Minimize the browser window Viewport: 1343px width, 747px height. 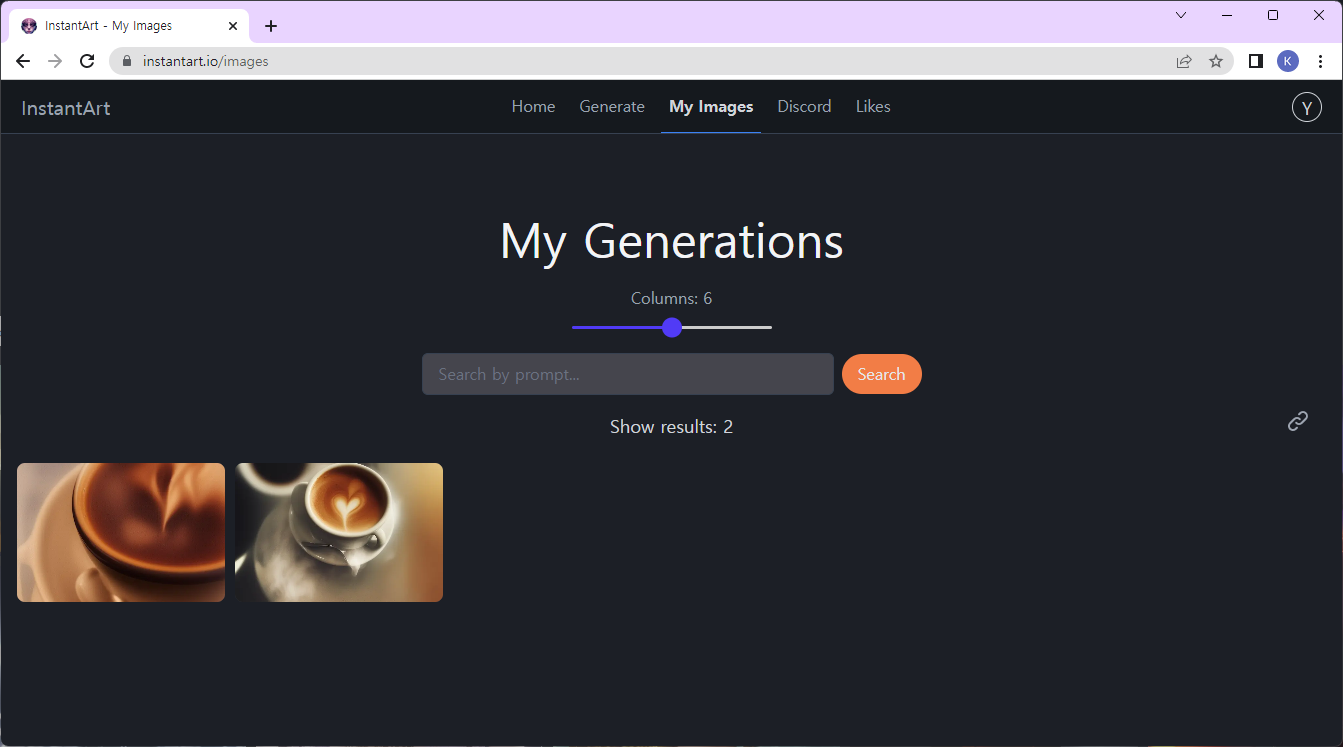point(1227,15)
